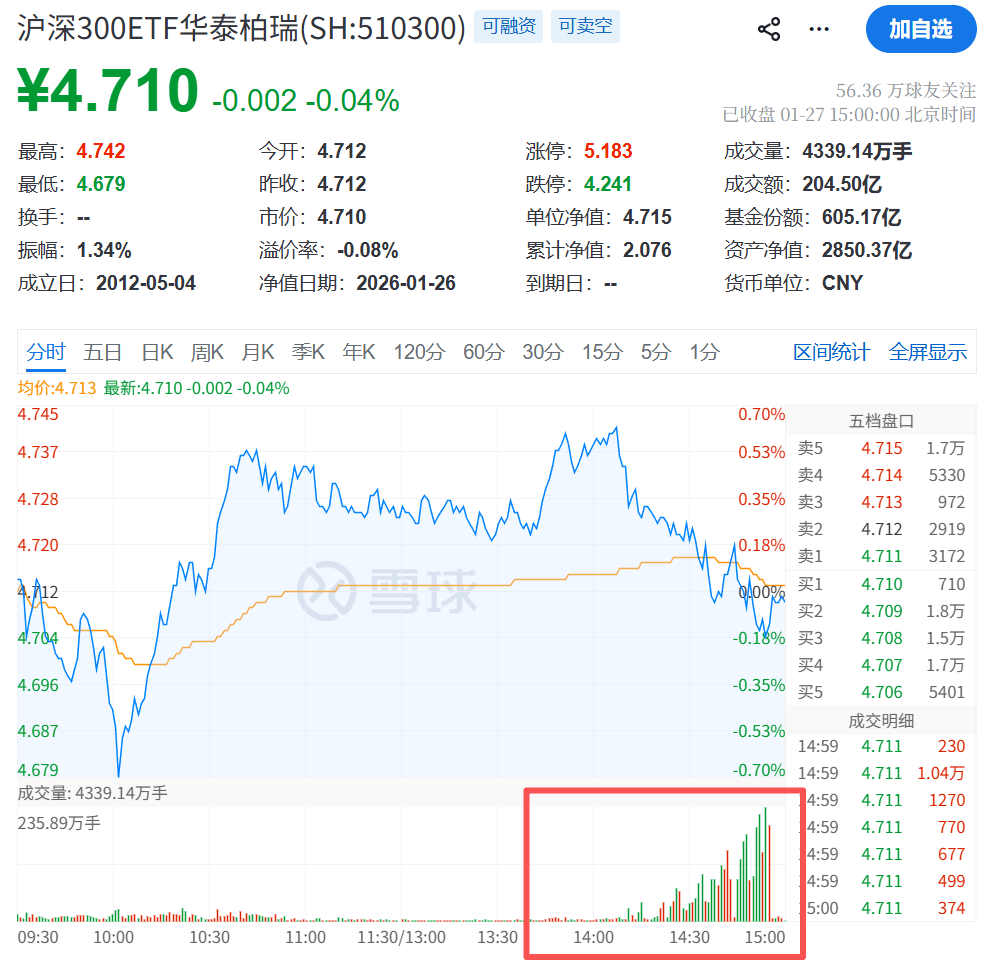This screenshot has height=960, width=999.
Task: Switch to the 1分 chart interval
Action: coord(704,352)
